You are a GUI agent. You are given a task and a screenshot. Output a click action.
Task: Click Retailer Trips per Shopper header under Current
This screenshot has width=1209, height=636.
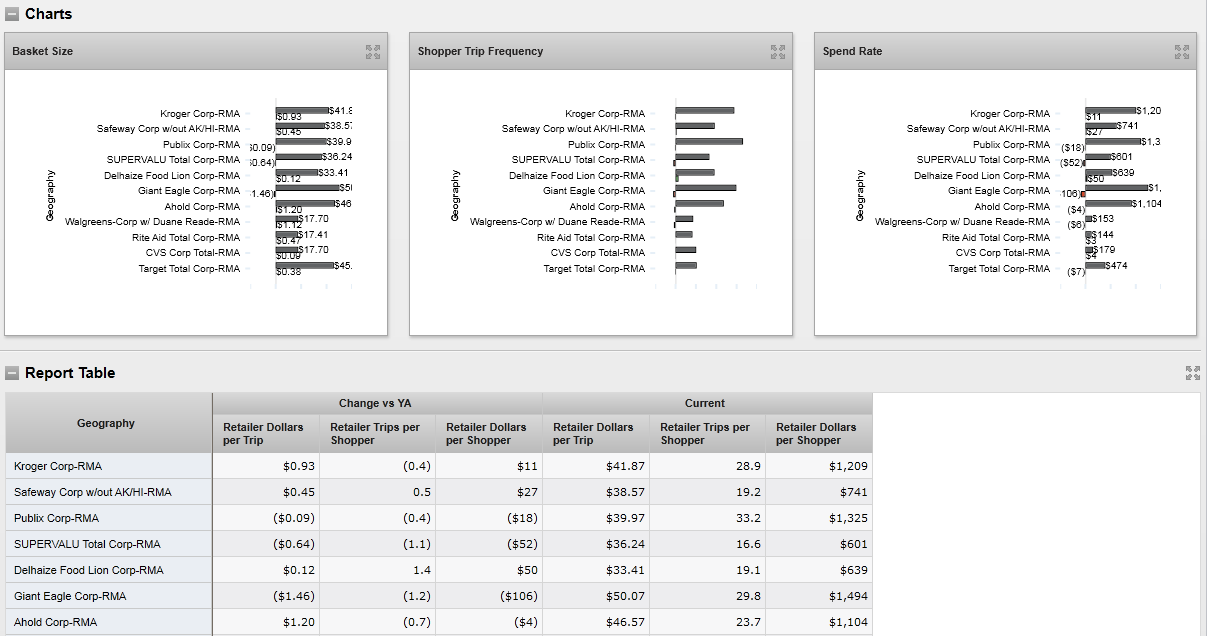[705, 433]
